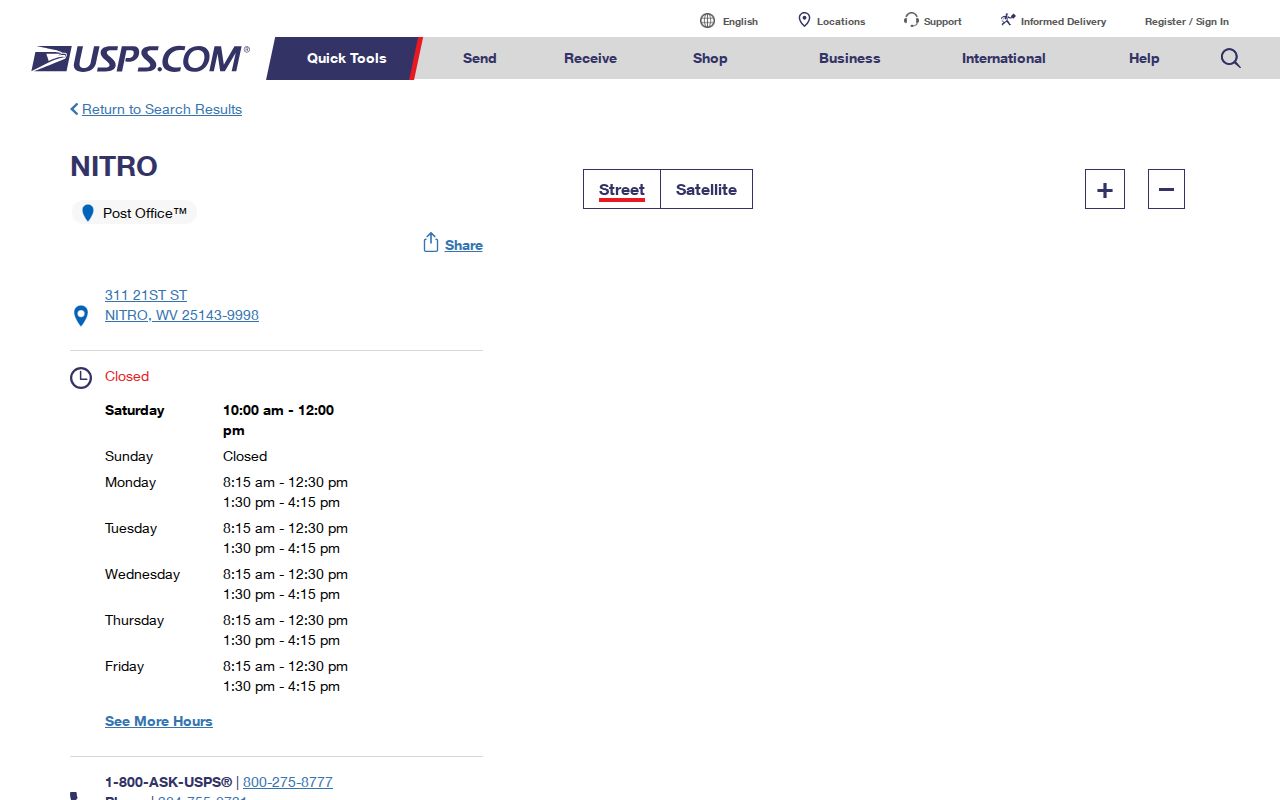Click the Post Office pin badge
The height and width of the screenshot is (800, 1280).
click(x=134, y=213)
